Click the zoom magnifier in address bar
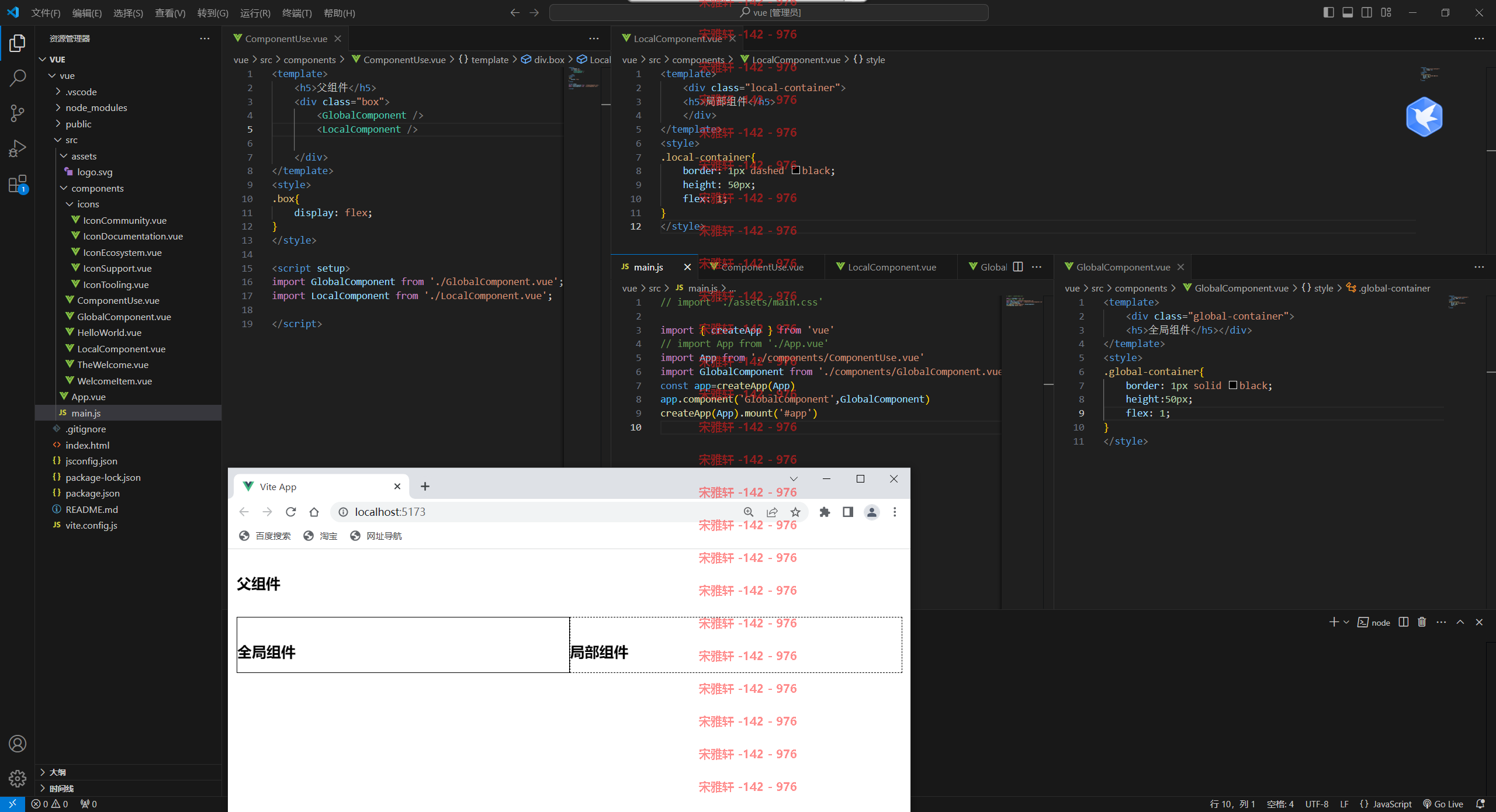Viewport: 1496px width, 812px height. (x=749, y=512)
